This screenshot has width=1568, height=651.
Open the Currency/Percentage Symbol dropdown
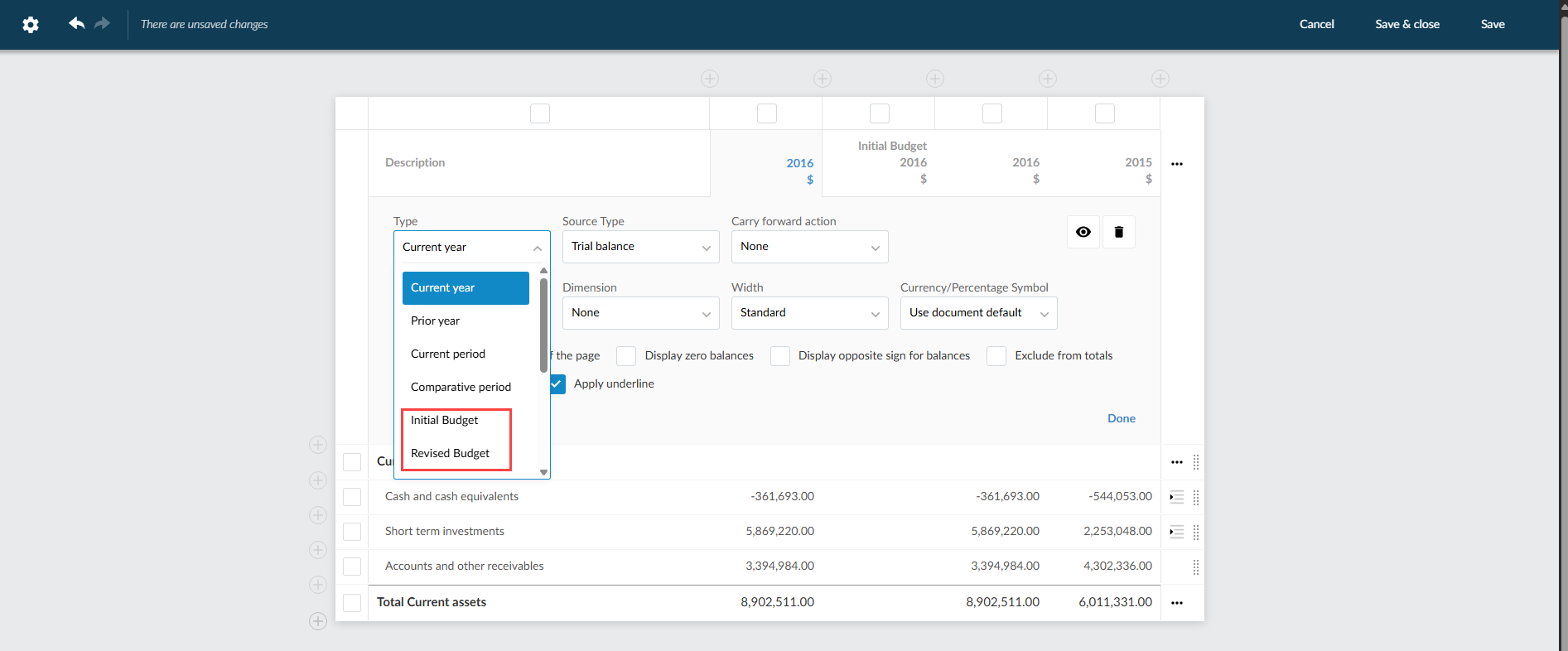tap(979, 313)
